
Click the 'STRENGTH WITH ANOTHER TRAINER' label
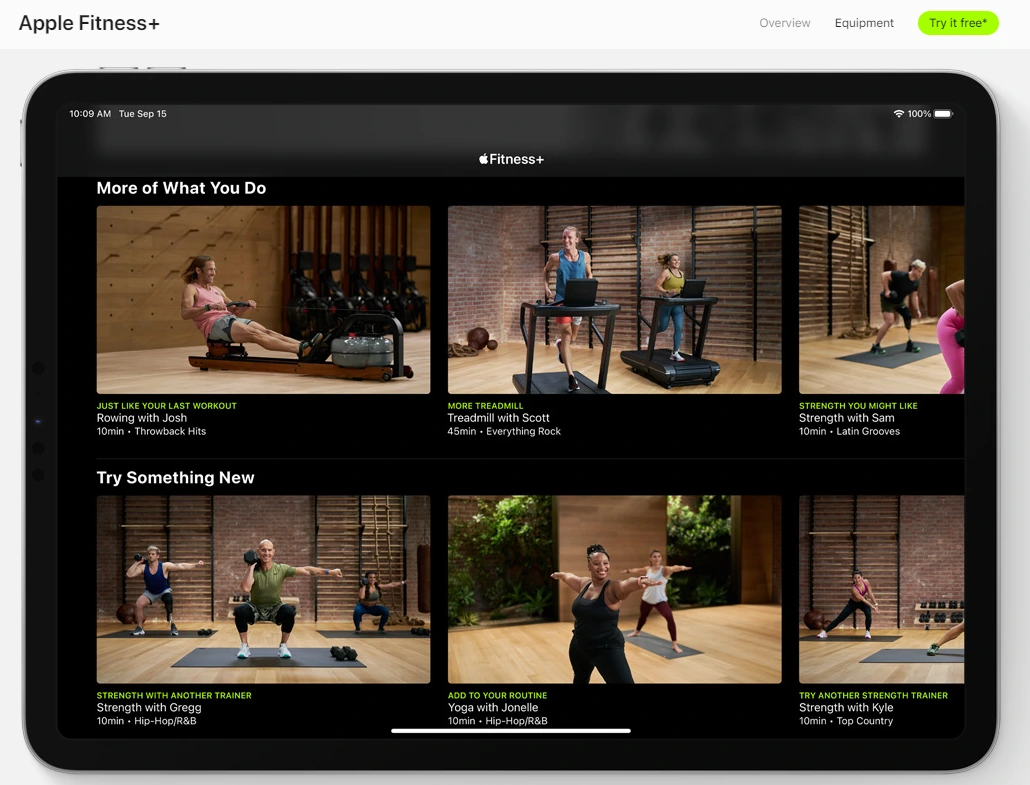click(174, 695)
